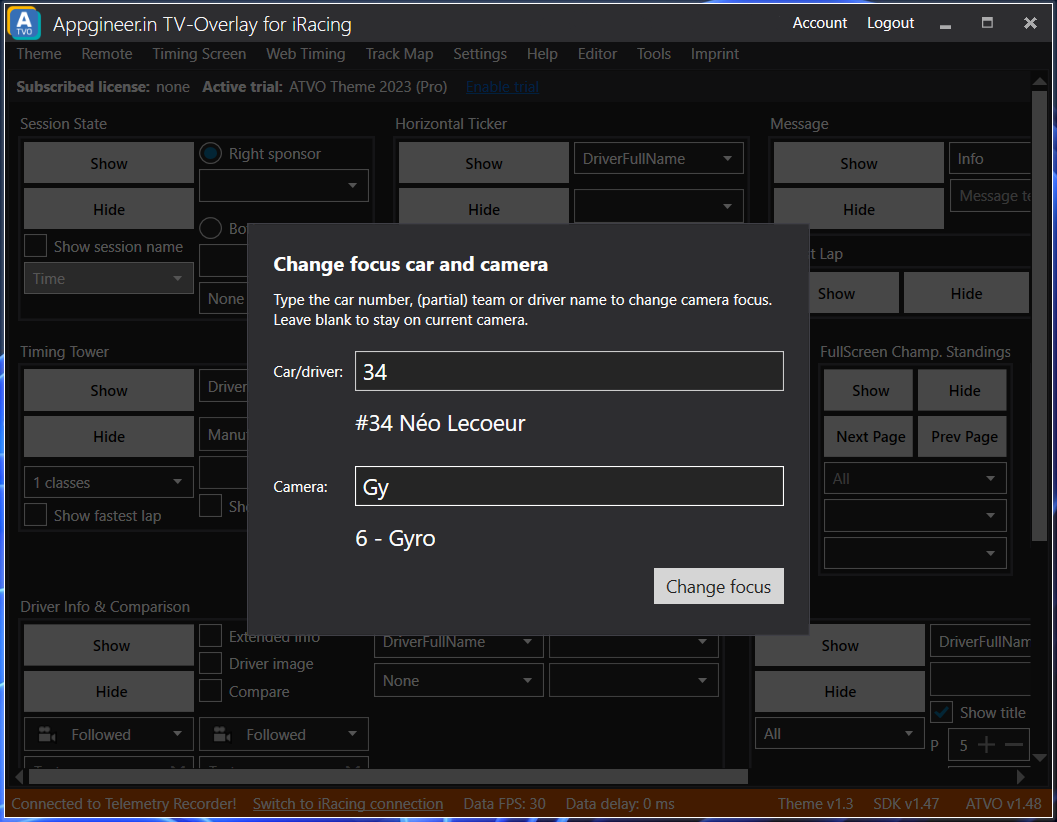This screenshot has width=1057, height=822.
Task: Click Switch to iRacing connection link
Action: click(x=348, y=804)
